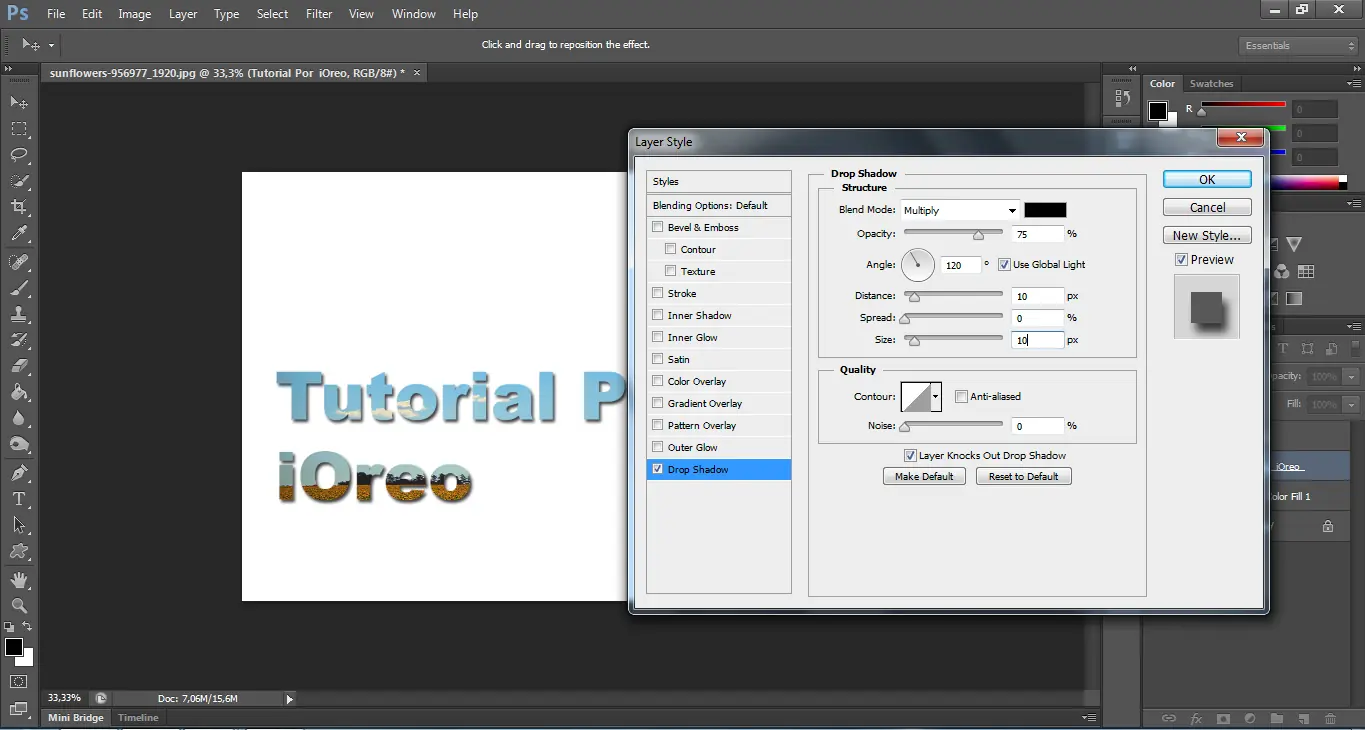Click the Noise value input field
The width and height of the screenshot is (1365, 730).
pos(1036,426)
